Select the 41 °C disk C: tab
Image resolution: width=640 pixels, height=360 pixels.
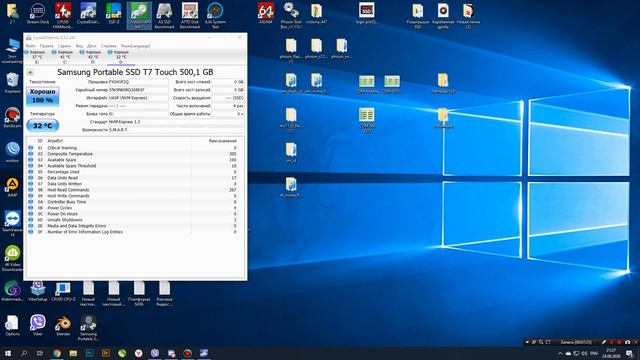tap(64, 57)
